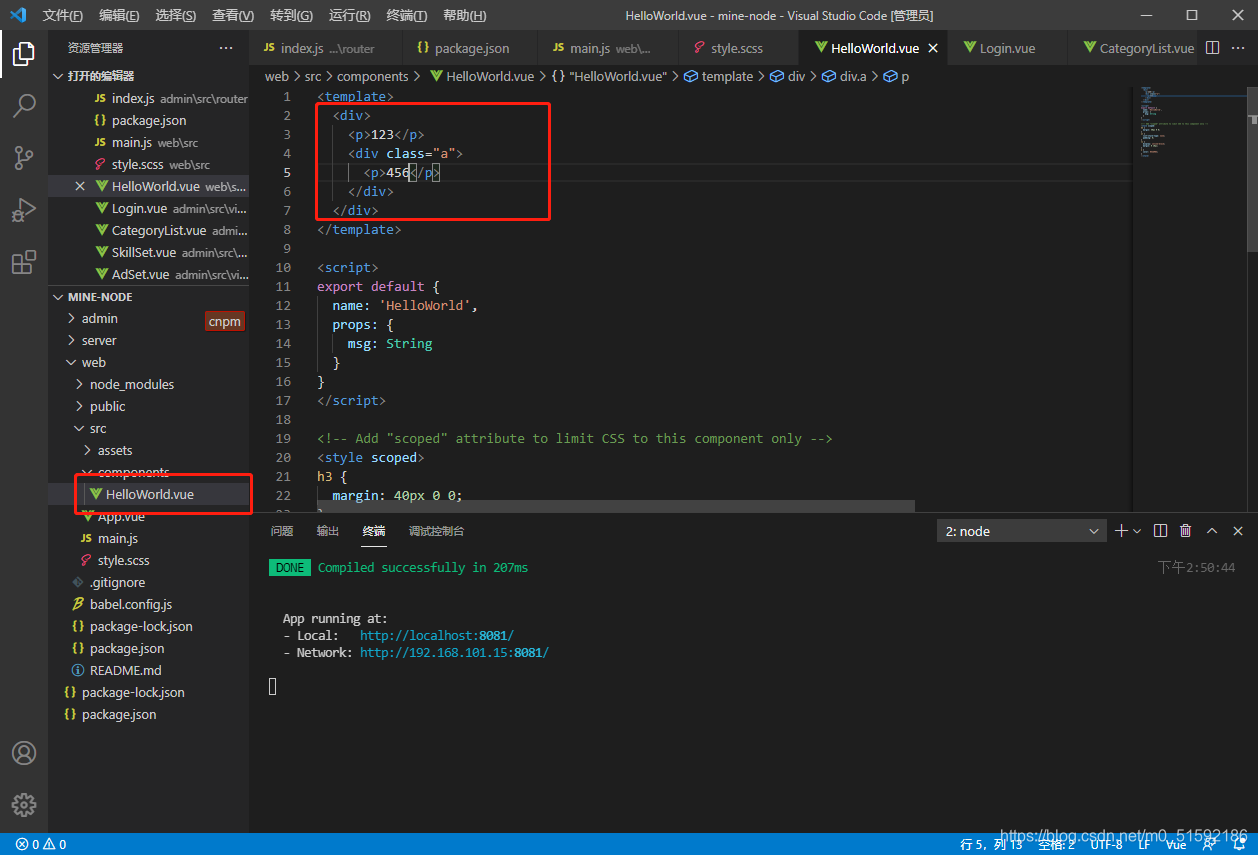Viewport: 1258px width, 855px height.
Task: Open the Manage settings gear
Action: point(24,804)
